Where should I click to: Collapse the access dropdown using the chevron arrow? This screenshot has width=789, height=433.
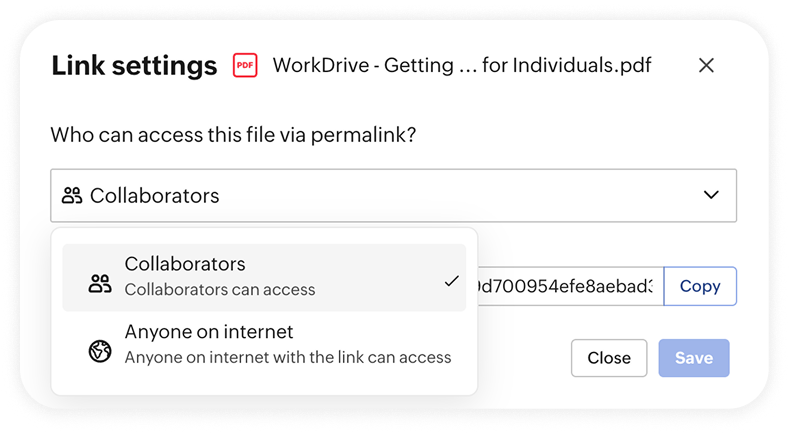(x=711, y=195)
